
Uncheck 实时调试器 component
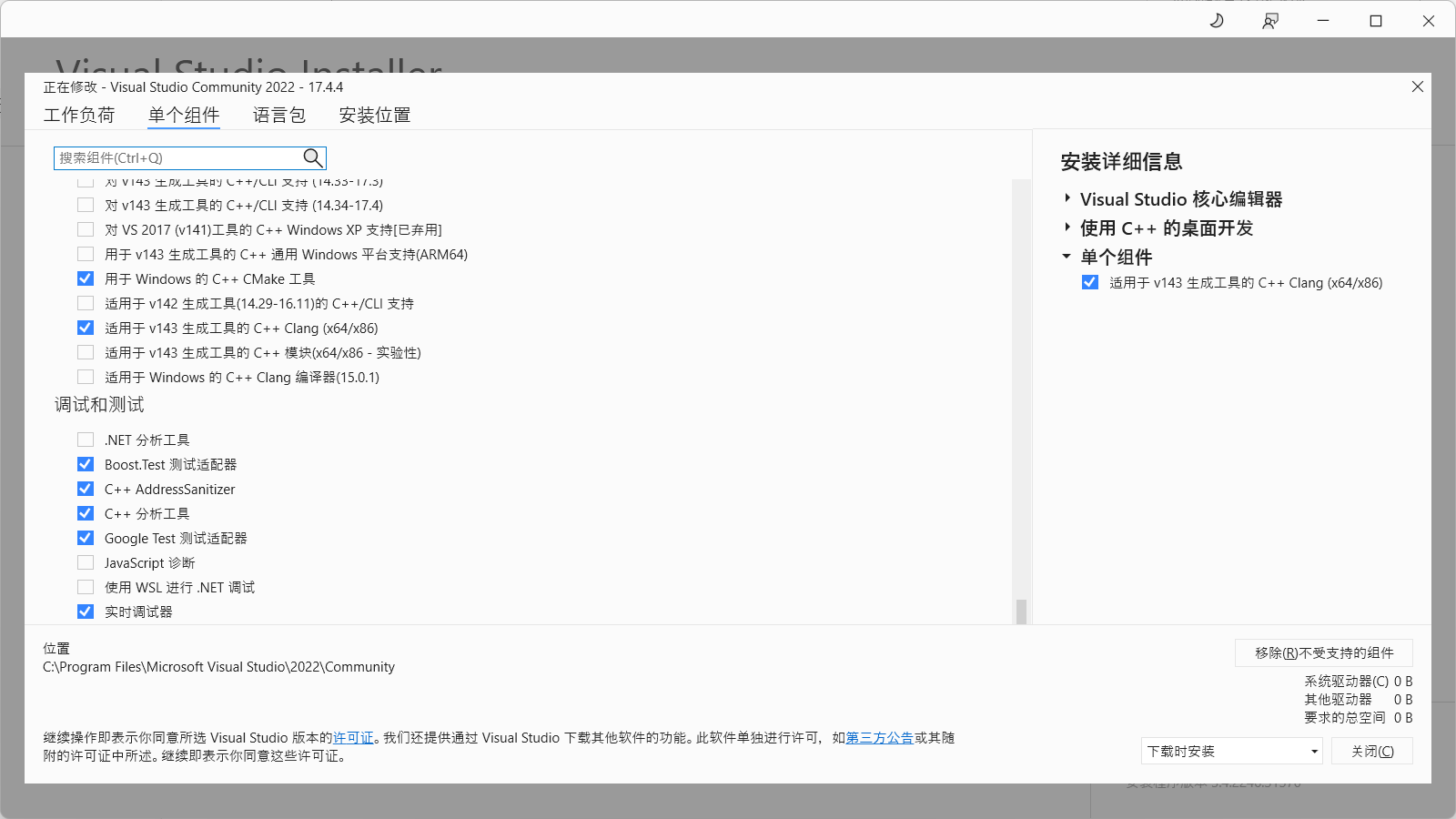point(86,611)
